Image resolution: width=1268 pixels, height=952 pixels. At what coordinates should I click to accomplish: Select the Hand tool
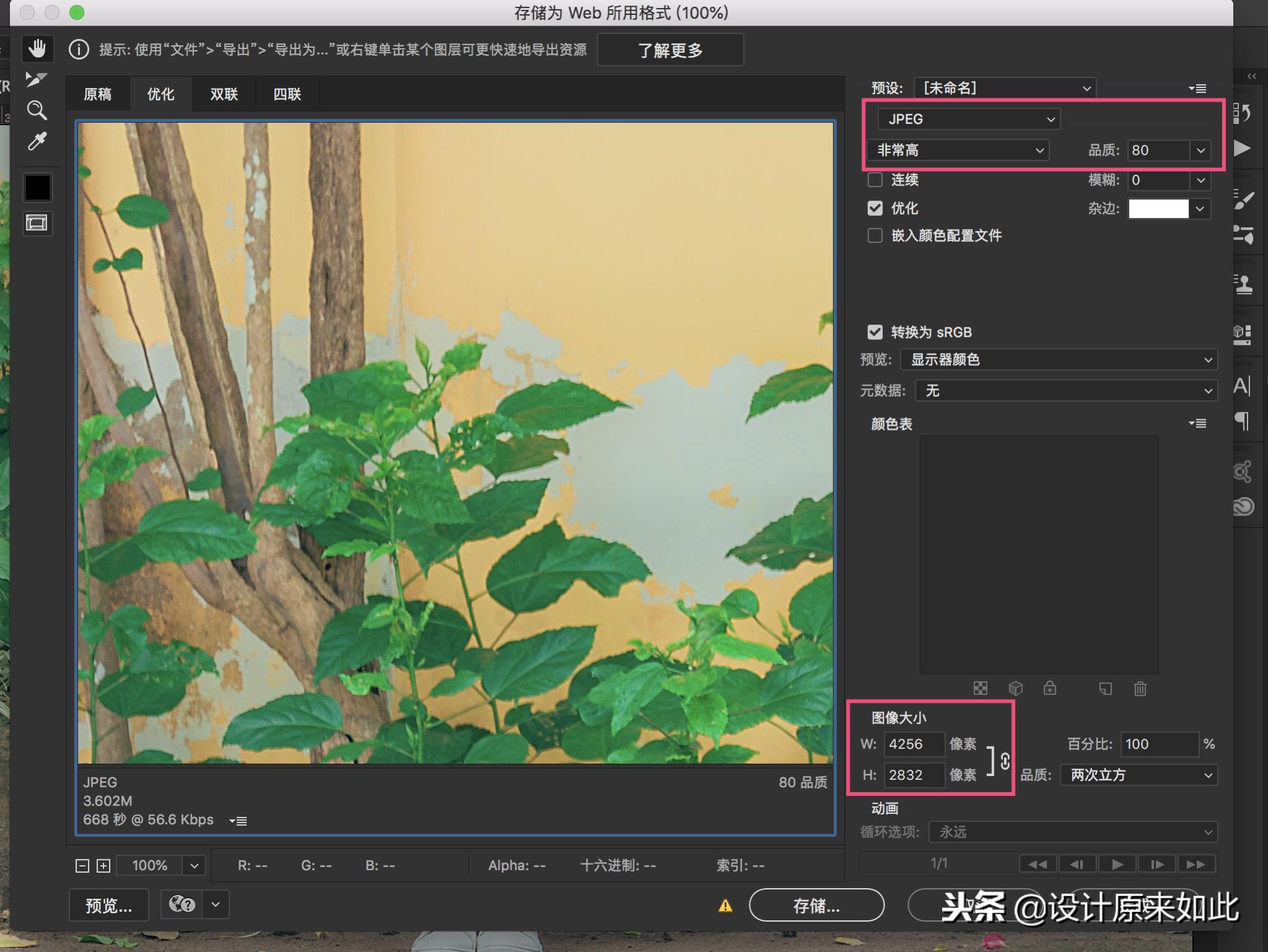pyautogui.click(x=37, y=49)
